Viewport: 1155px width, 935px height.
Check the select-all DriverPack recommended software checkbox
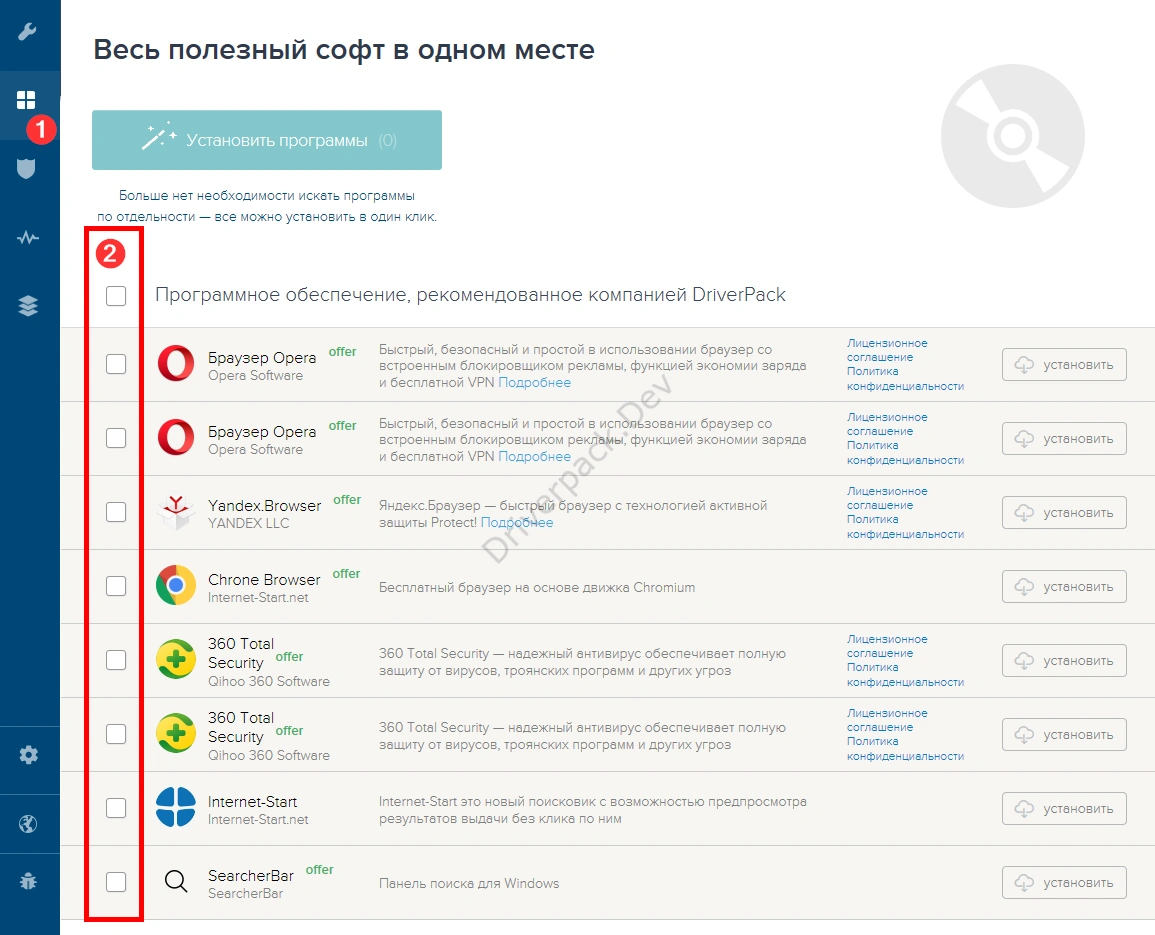(116, 295)
